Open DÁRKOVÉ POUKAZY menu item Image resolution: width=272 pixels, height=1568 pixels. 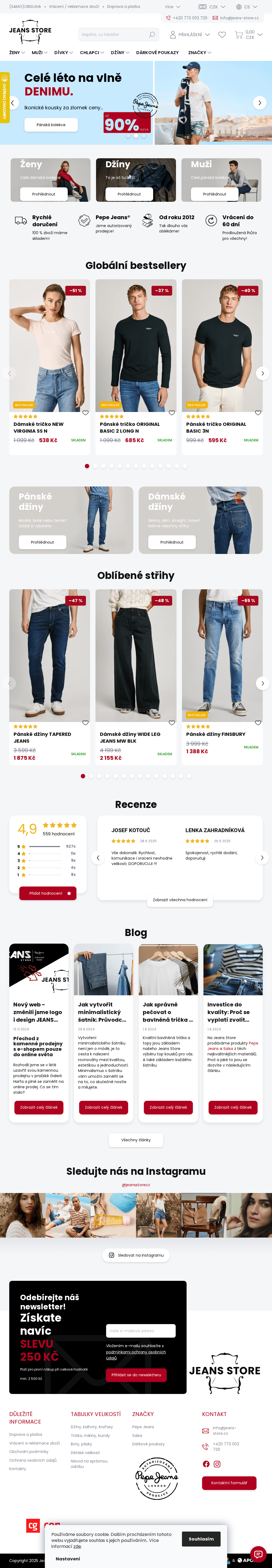coord(157,52)
